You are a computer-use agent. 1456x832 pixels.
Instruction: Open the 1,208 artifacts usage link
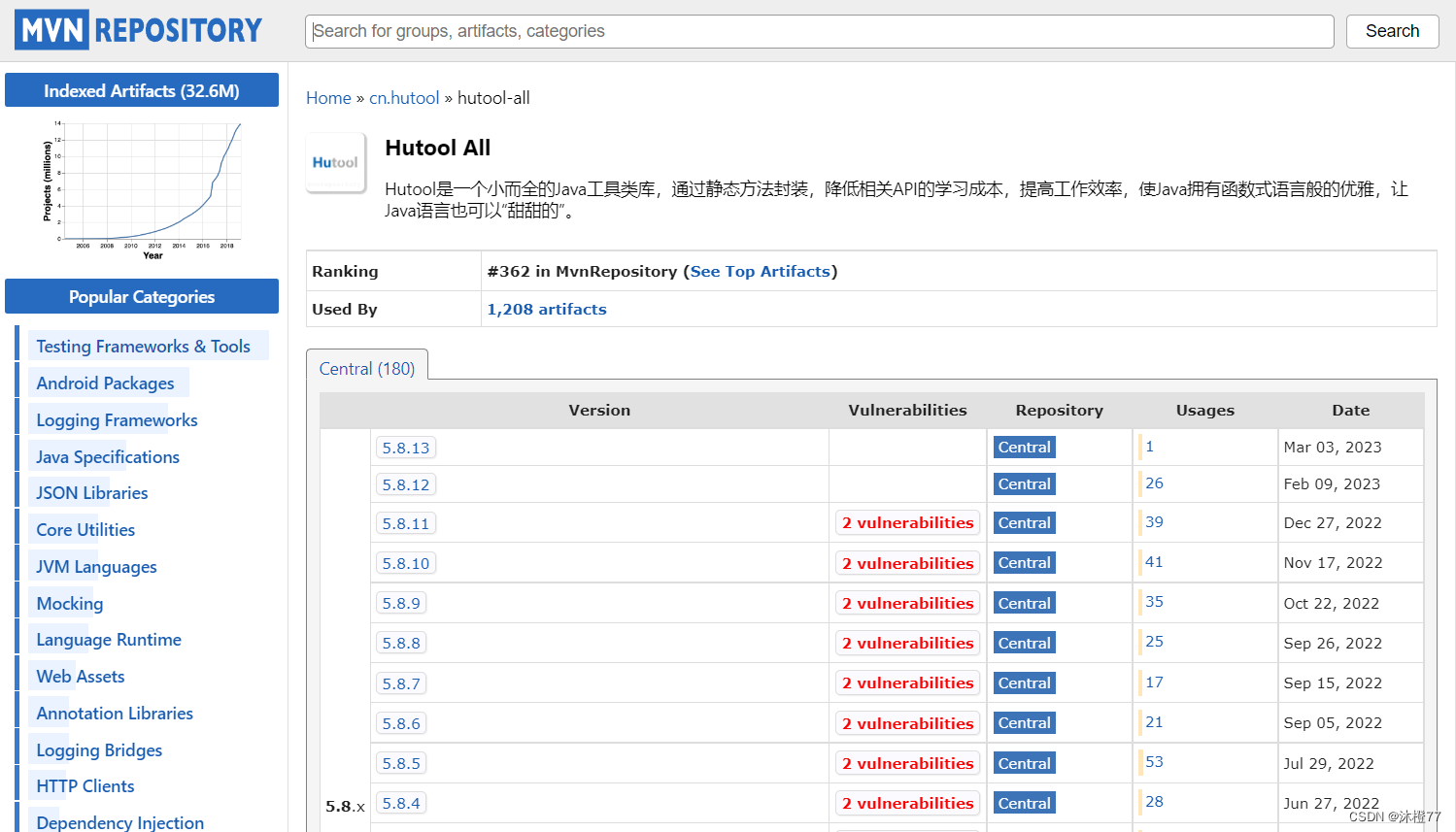point(547,310)
